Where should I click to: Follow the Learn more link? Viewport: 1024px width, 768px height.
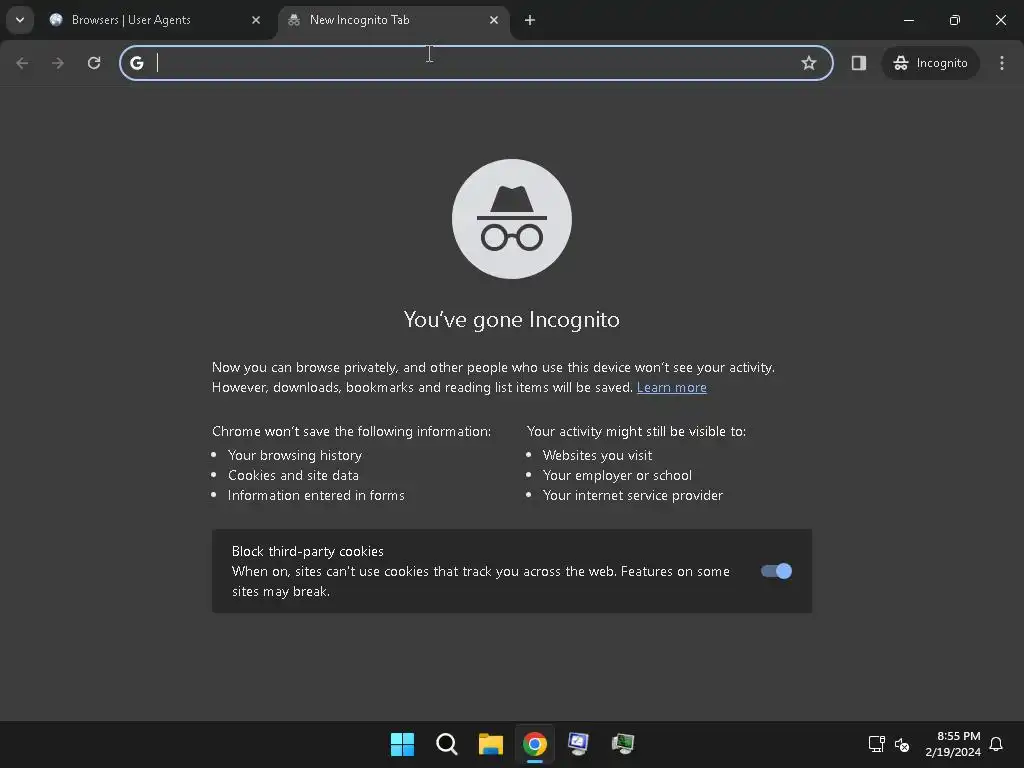[671, 387]
